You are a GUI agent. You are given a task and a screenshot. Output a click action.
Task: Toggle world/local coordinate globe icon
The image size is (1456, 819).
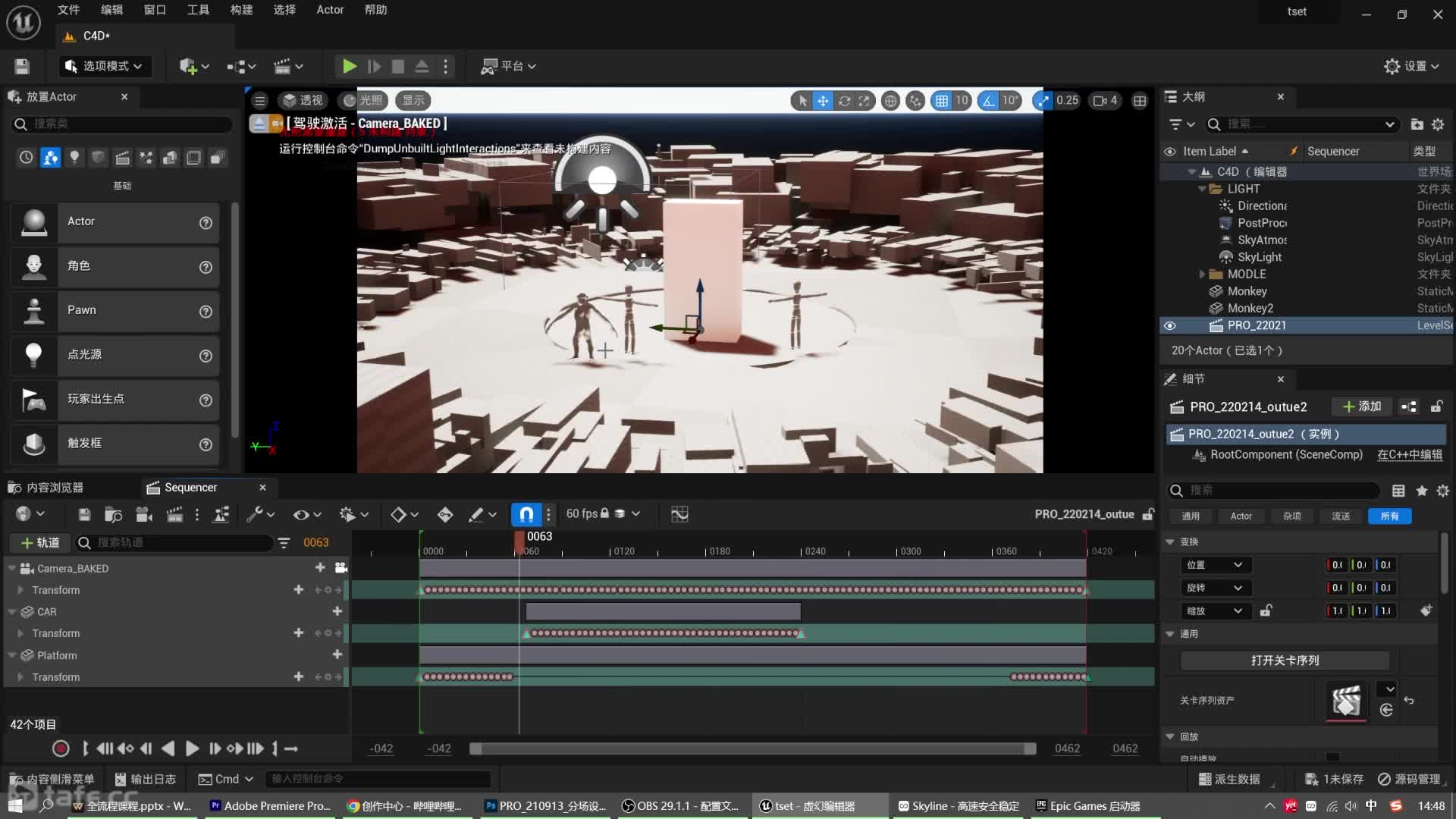point(891,100)
